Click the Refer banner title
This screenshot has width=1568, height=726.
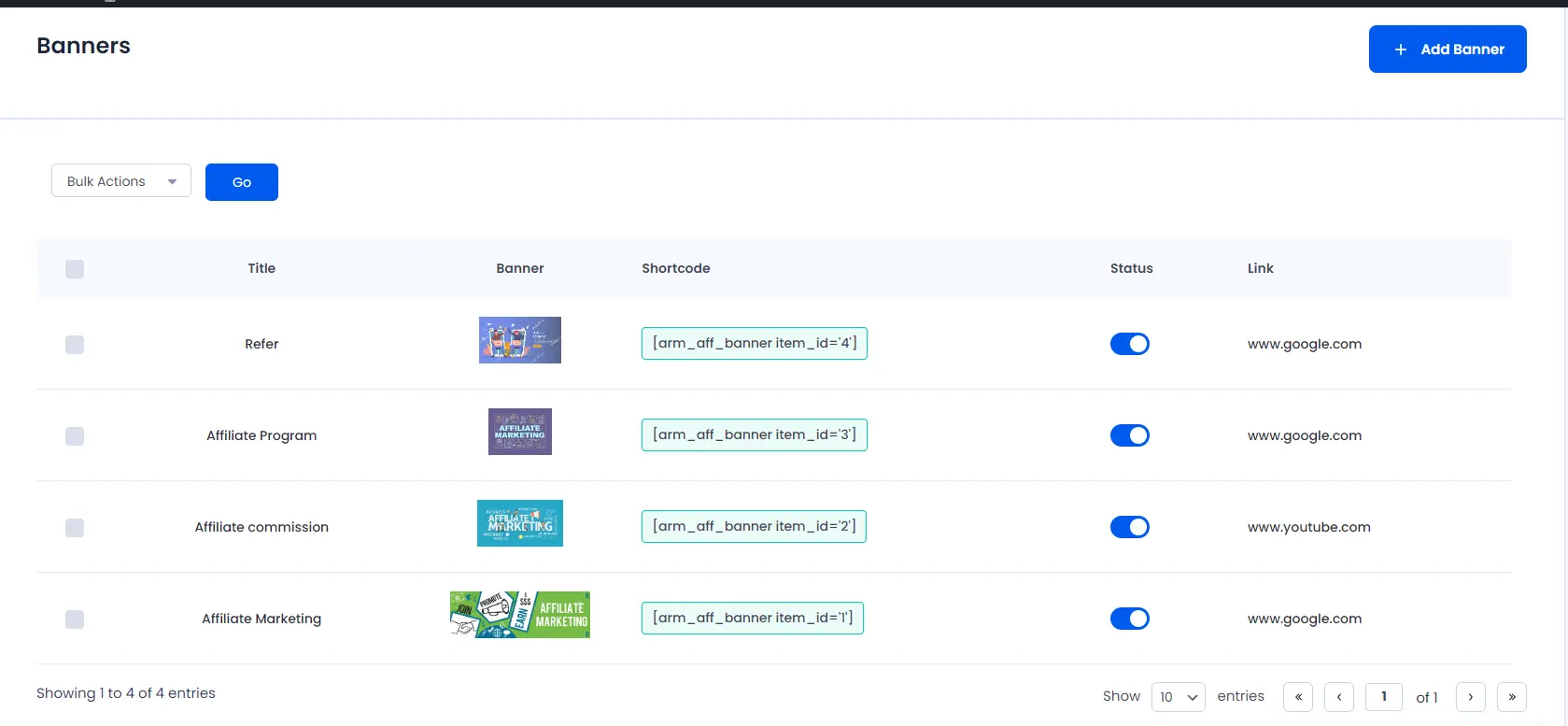click(261, 344)
